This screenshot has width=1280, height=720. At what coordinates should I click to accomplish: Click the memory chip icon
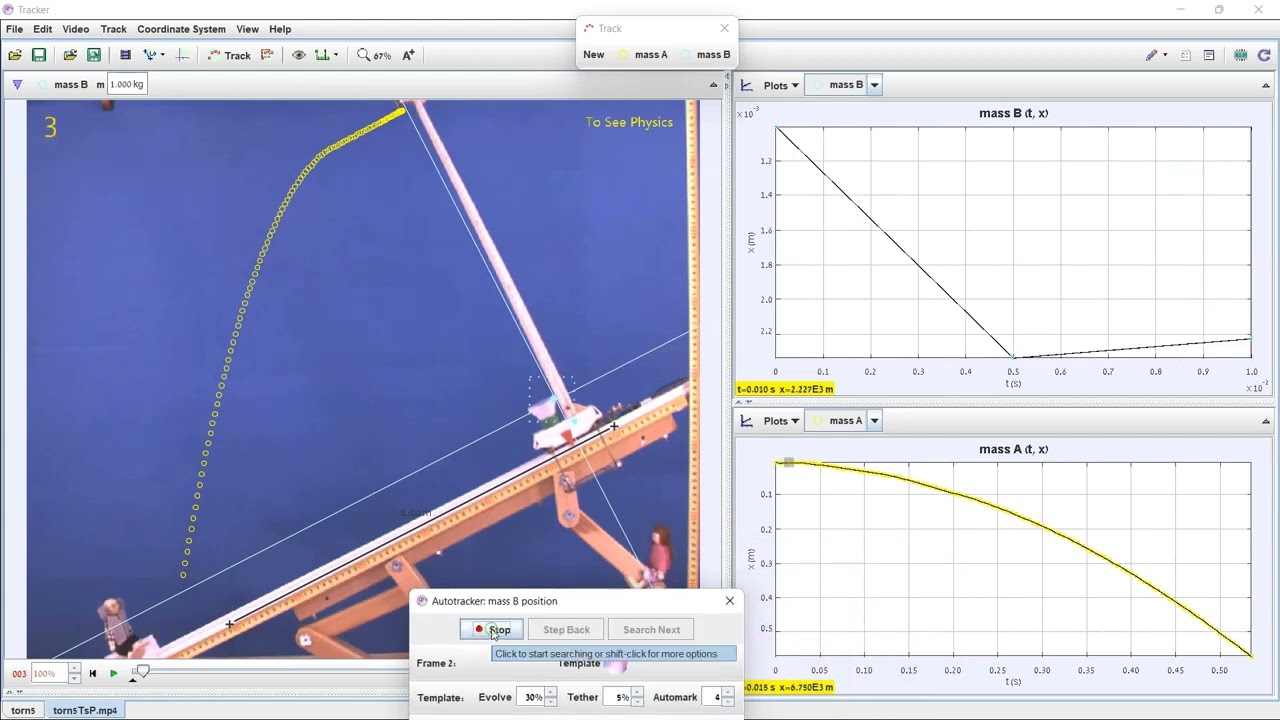(x=1241, y=55)
